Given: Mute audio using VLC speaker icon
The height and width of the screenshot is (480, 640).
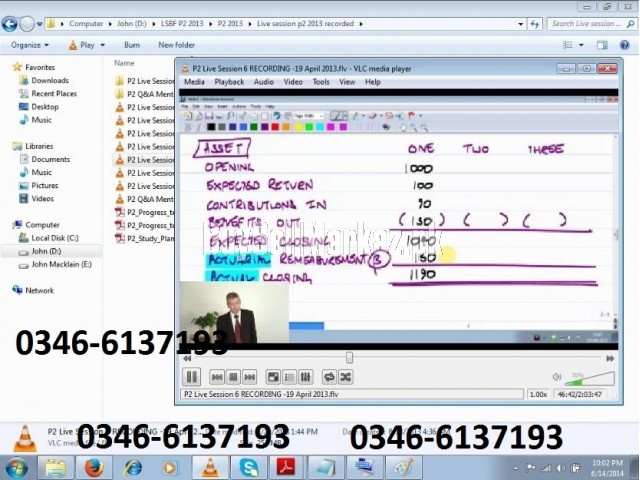Looking at the screenshot, I should tap(557, 378).
